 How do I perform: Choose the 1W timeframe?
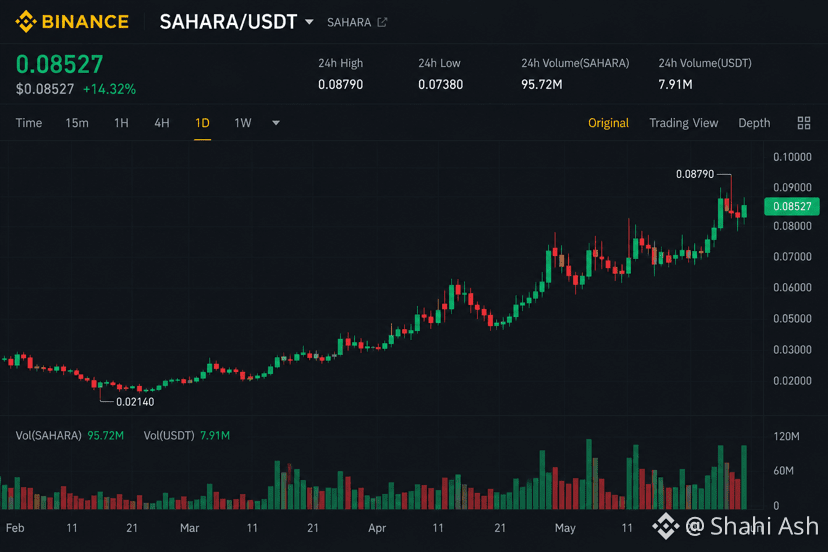coord(243,123)
